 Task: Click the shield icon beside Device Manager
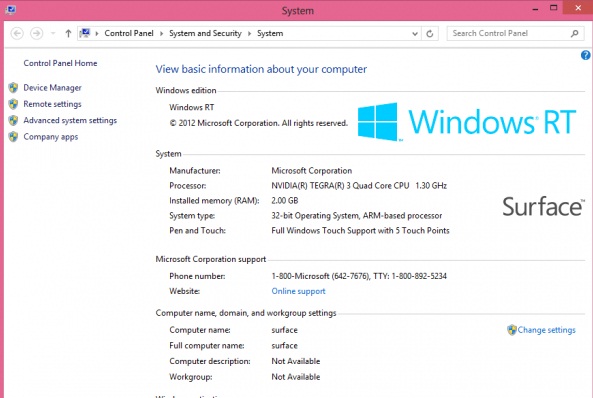coord(13,88)
